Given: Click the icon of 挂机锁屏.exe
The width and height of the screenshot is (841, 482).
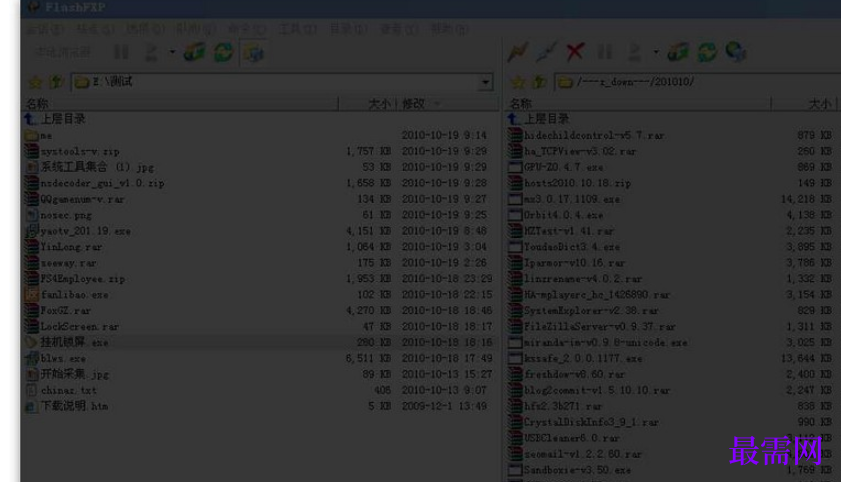Looking at the screenshot, I should [x=31, y=342].
